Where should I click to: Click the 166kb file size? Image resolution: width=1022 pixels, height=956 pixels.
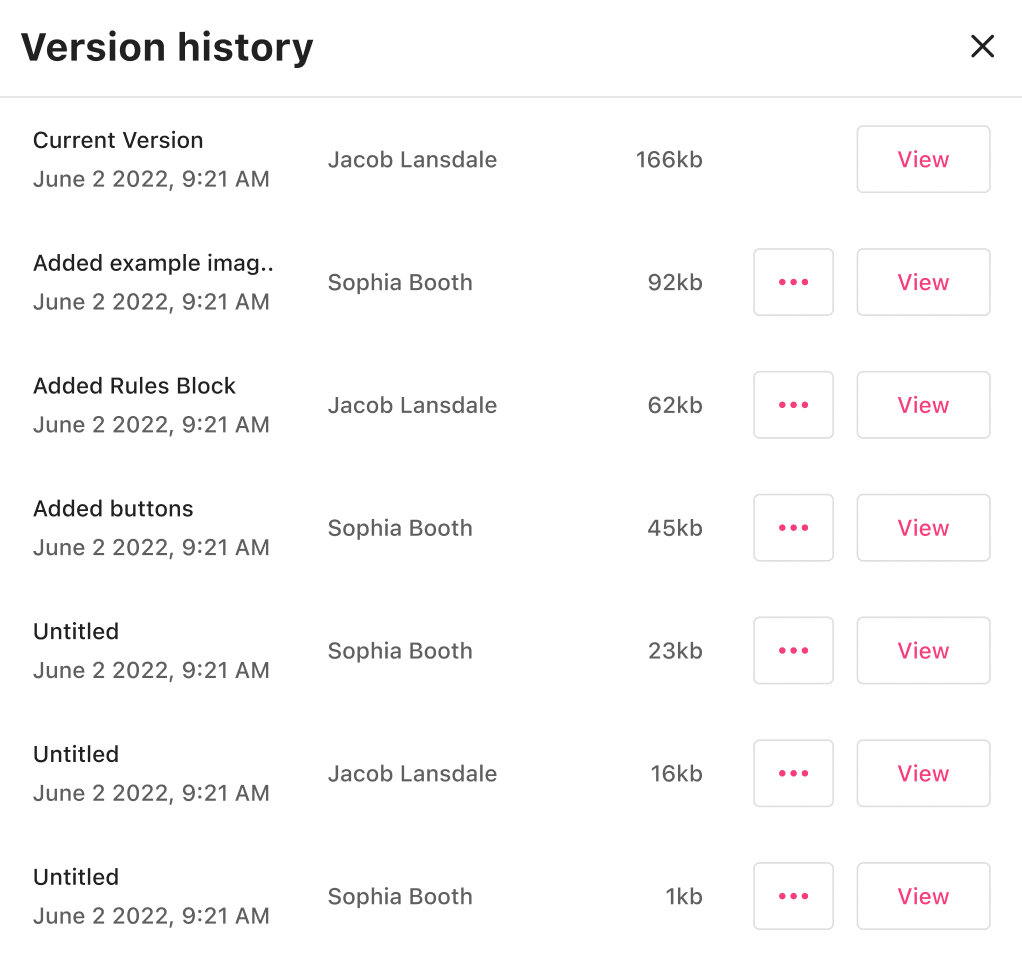669,160
